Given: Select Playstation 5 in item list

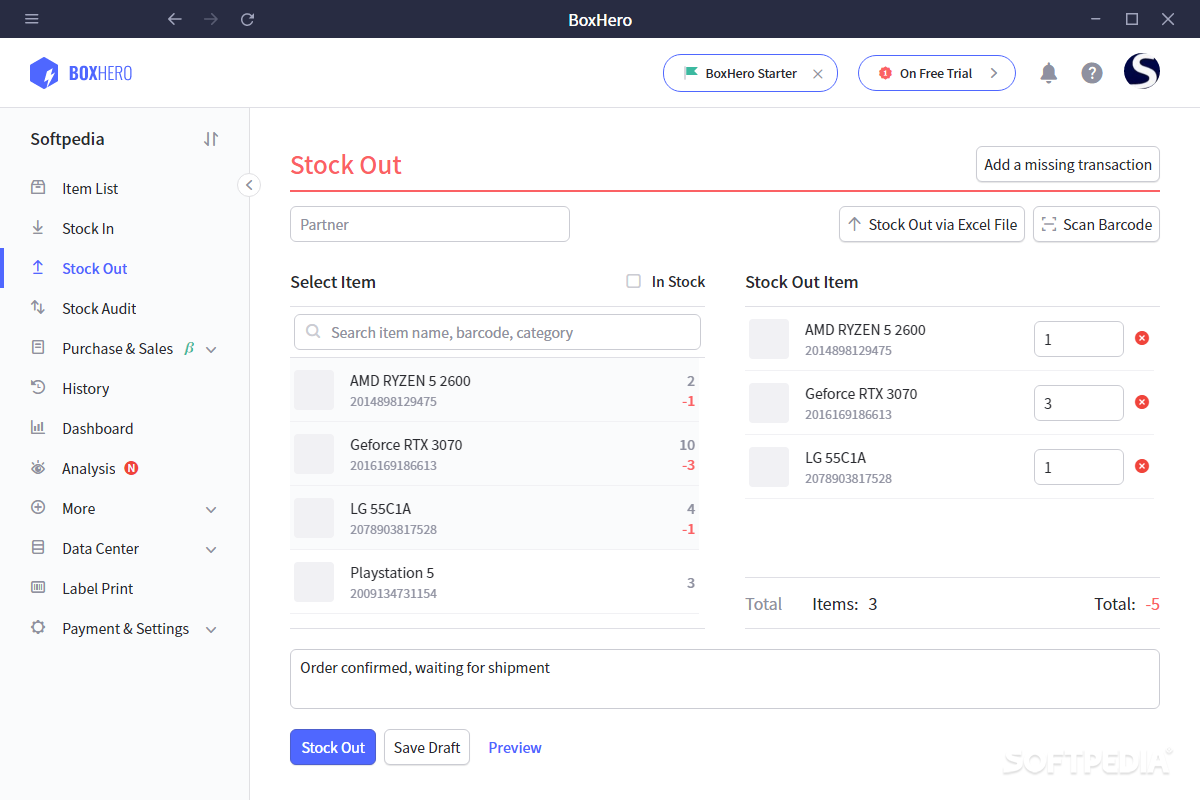Looking at the screenshot, I should [495, 582].
